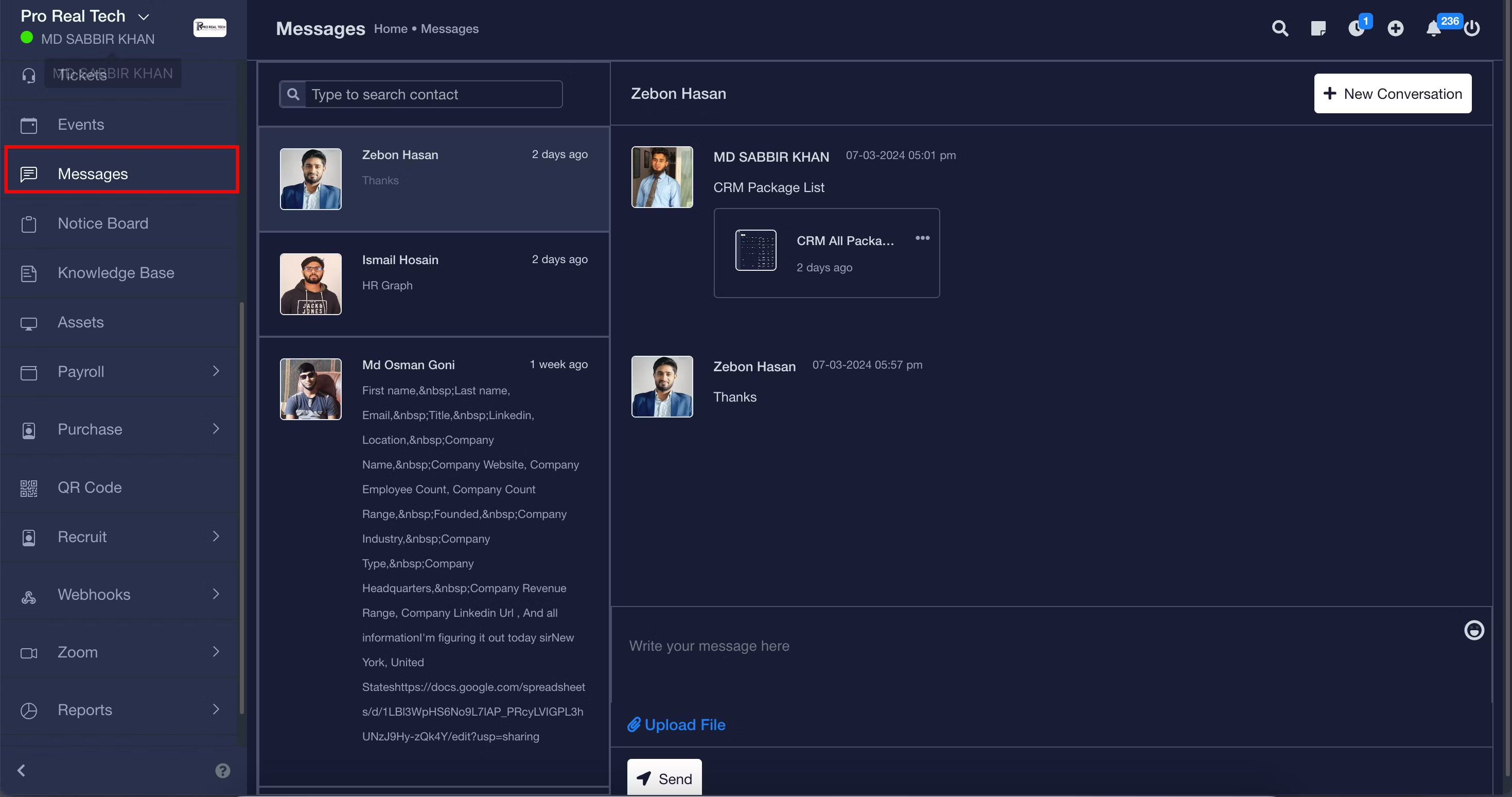This screenshot has height=797, width=1512.
Task: Collapse the sidebar with the left arrow
Action: point(22,770)
